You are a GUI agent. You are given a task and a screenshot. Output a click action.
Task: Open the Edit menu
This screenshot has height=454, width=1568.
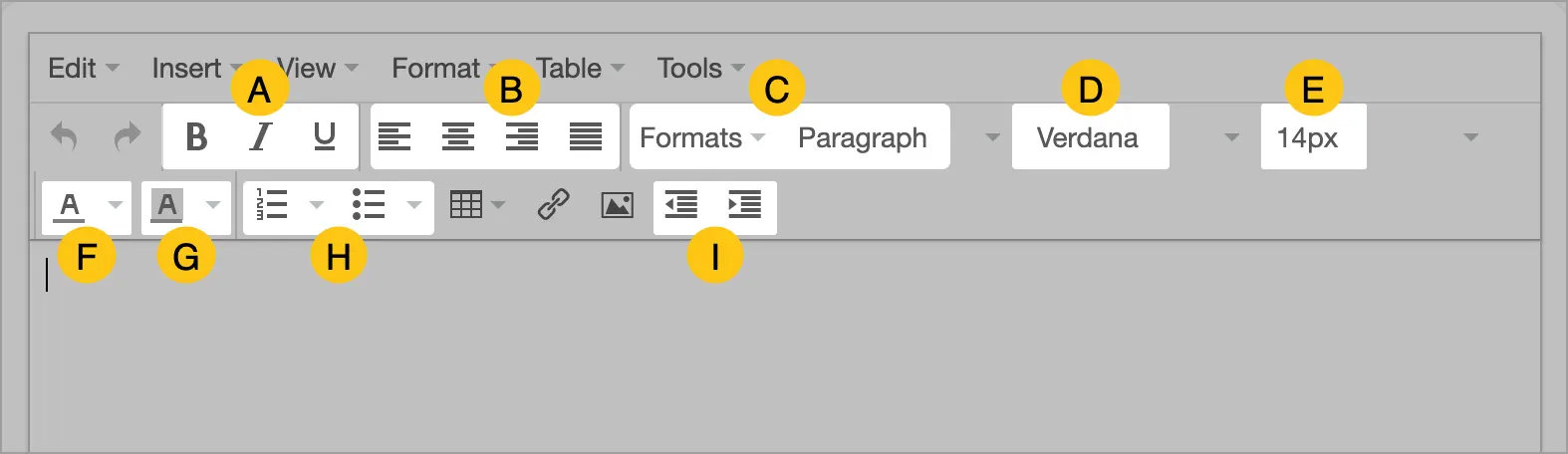[x=84, y=68]
